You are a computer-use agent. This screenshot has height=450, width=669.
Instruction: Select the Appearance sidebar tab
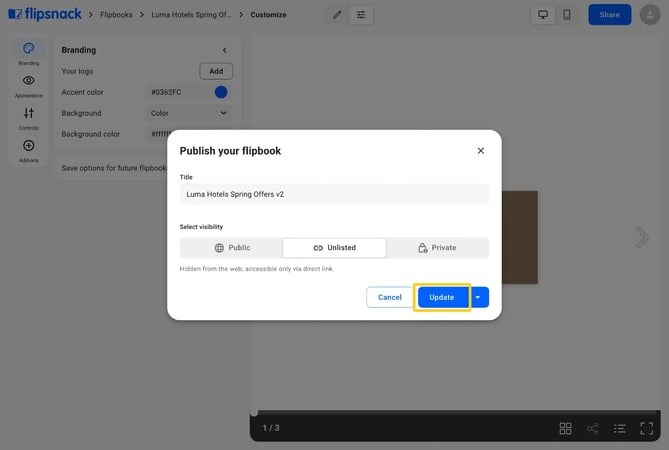click(29, 86)
